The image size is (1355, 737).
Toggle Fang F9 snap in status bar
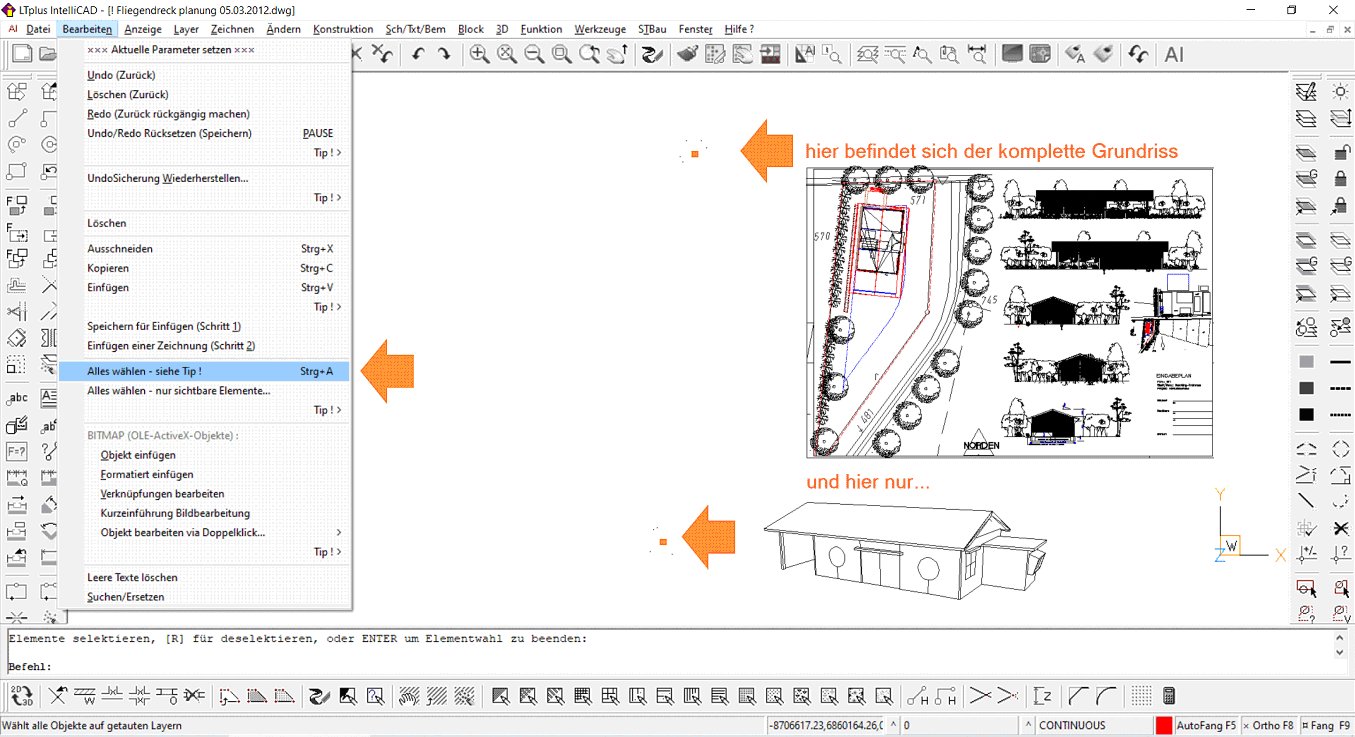[1326, 725]
